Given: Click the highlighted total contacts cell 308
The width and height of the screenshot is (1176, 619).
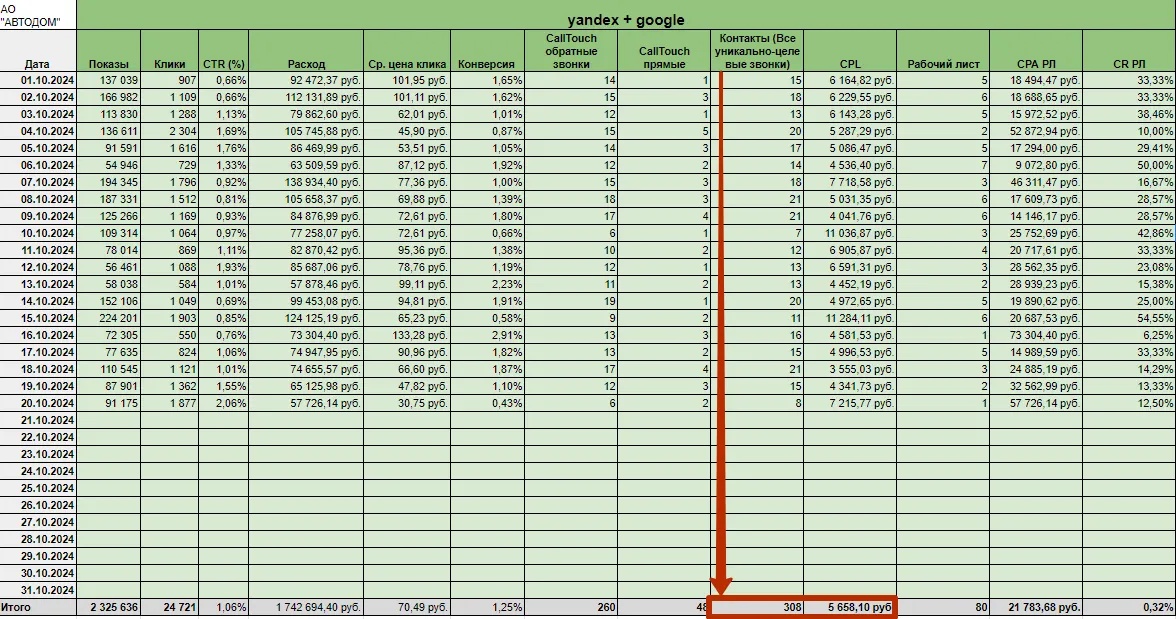Looking at the screenshot, I should click(757, 607).
